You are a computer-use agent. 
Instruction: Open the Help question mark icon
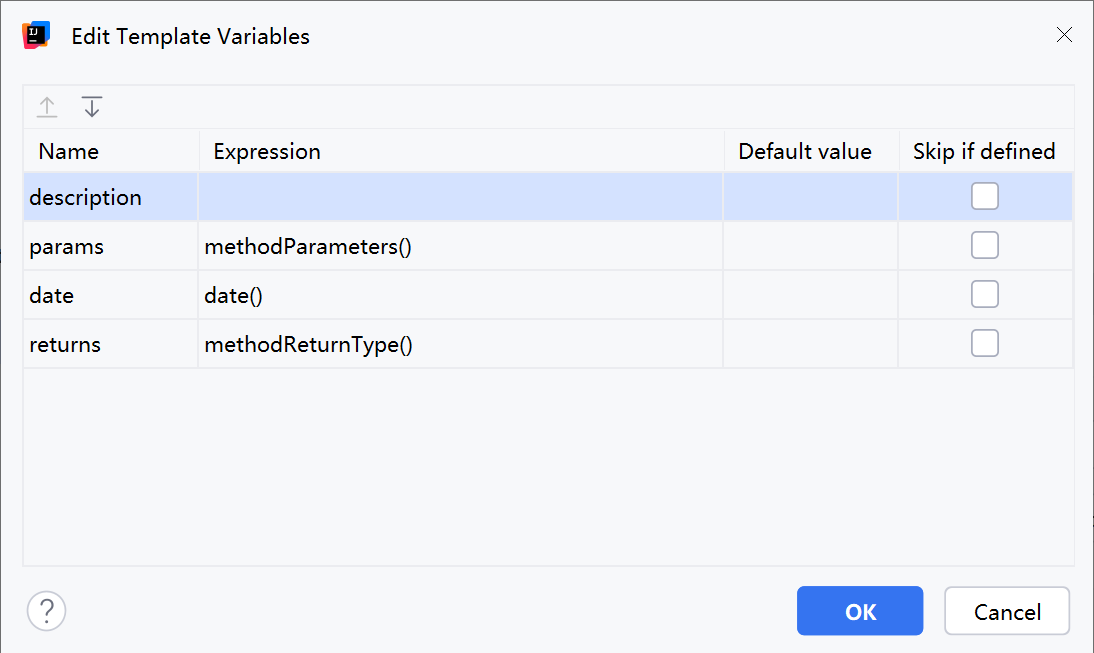[46, 610]
